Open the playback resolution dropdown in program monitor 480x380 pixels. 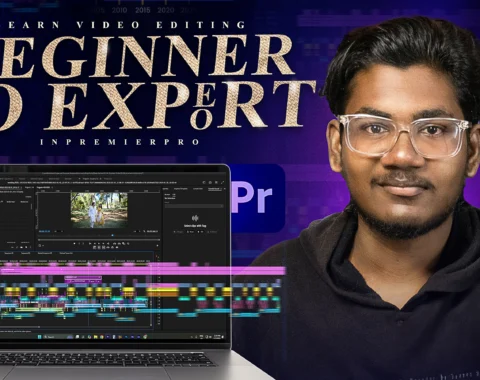click(x=137, y=231)
